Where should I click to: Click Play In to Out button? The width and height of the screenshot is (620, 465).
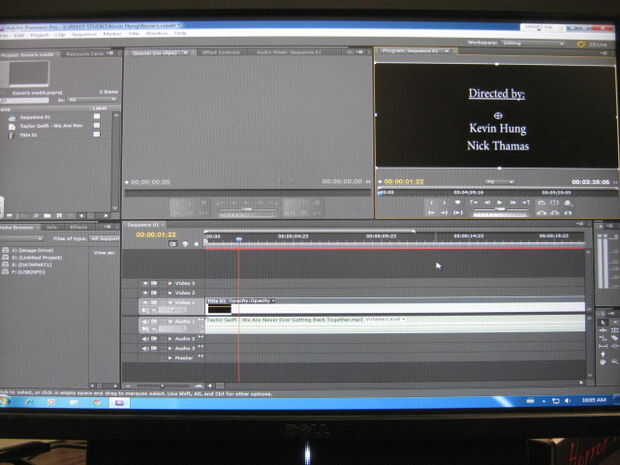click(x=457, y=212)
